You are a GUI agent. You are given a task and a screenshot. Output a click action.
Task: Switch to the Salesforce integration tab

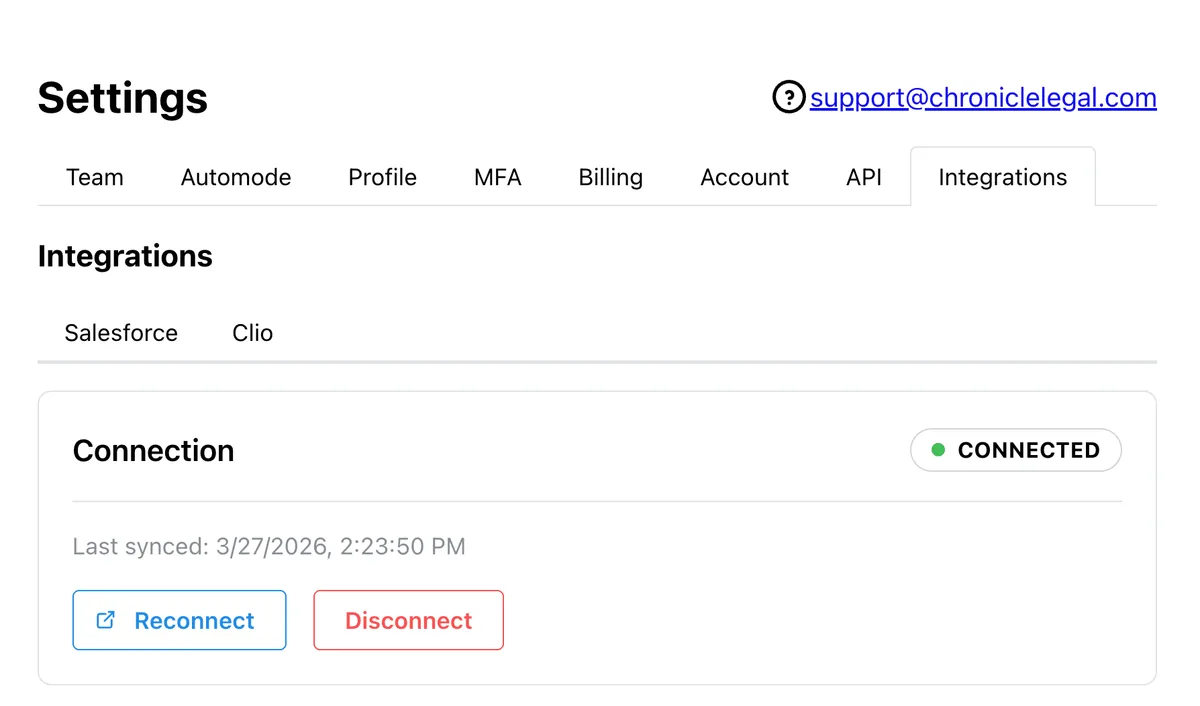(121, 333)
